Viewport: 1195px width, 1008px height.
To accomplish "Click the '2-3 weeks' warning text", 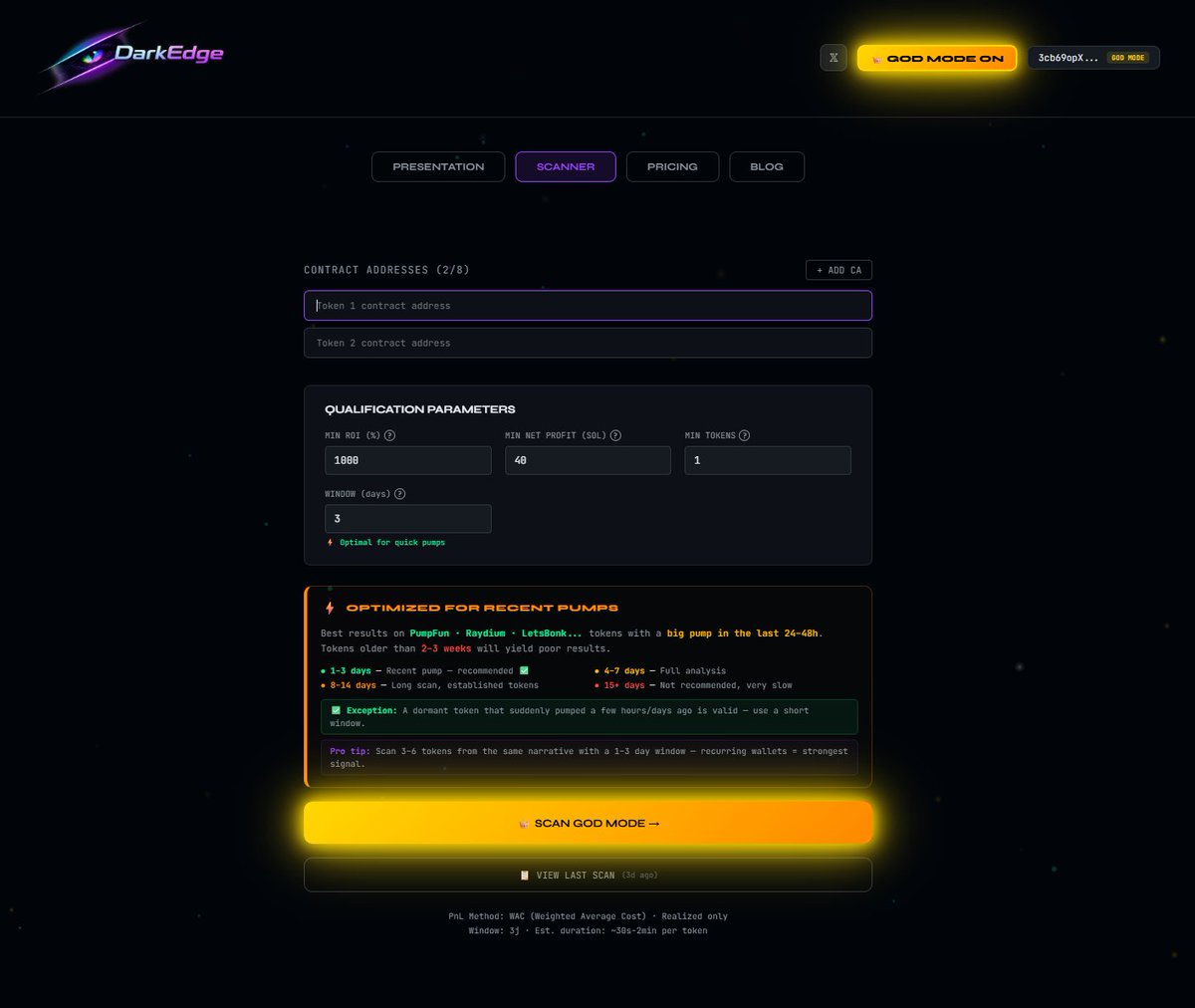I will 446,648.
